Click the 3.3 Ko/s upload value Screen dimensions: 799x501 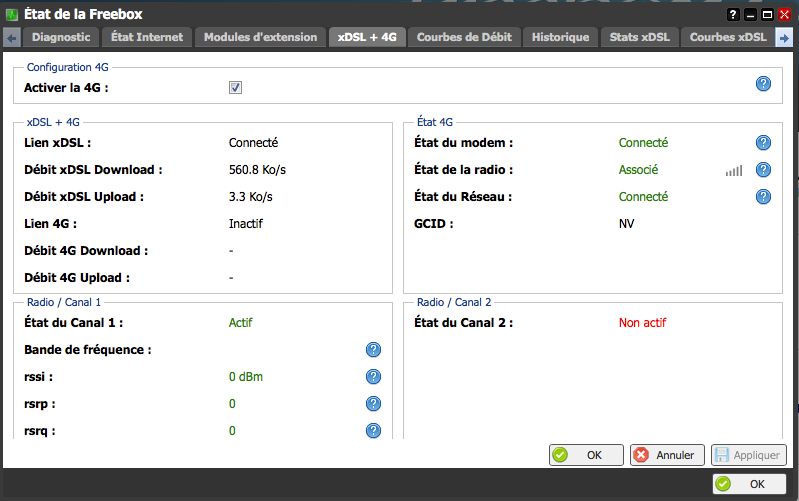[x=251, y=197]
